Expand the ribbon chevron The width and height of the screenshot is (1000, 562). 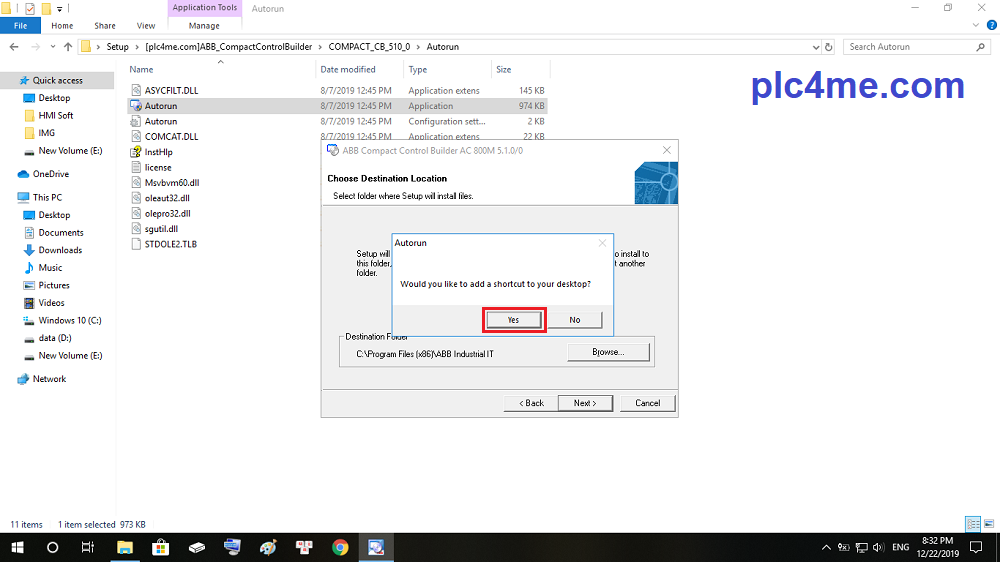(976, 26)
